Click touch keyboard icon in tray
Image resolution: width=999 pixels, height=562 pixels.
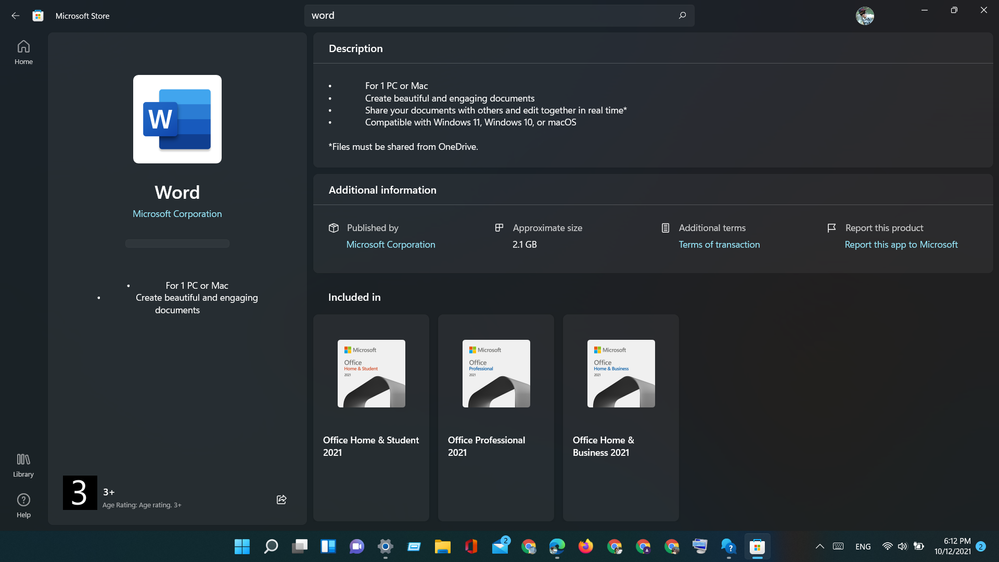pos(838,546)
